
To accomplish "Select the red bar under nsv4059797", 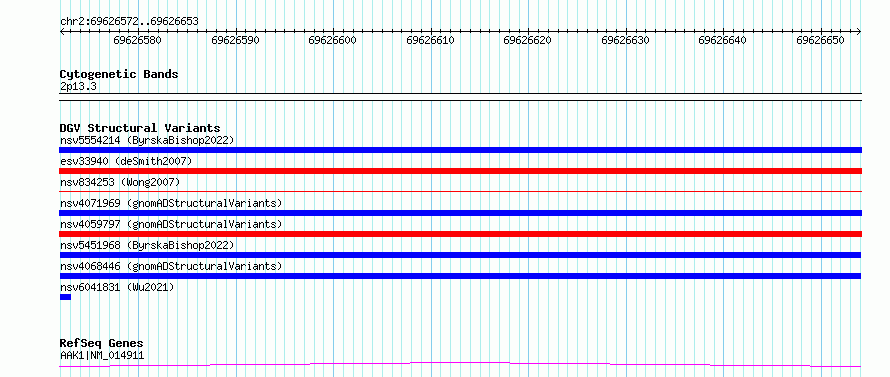I will point(460,234).
